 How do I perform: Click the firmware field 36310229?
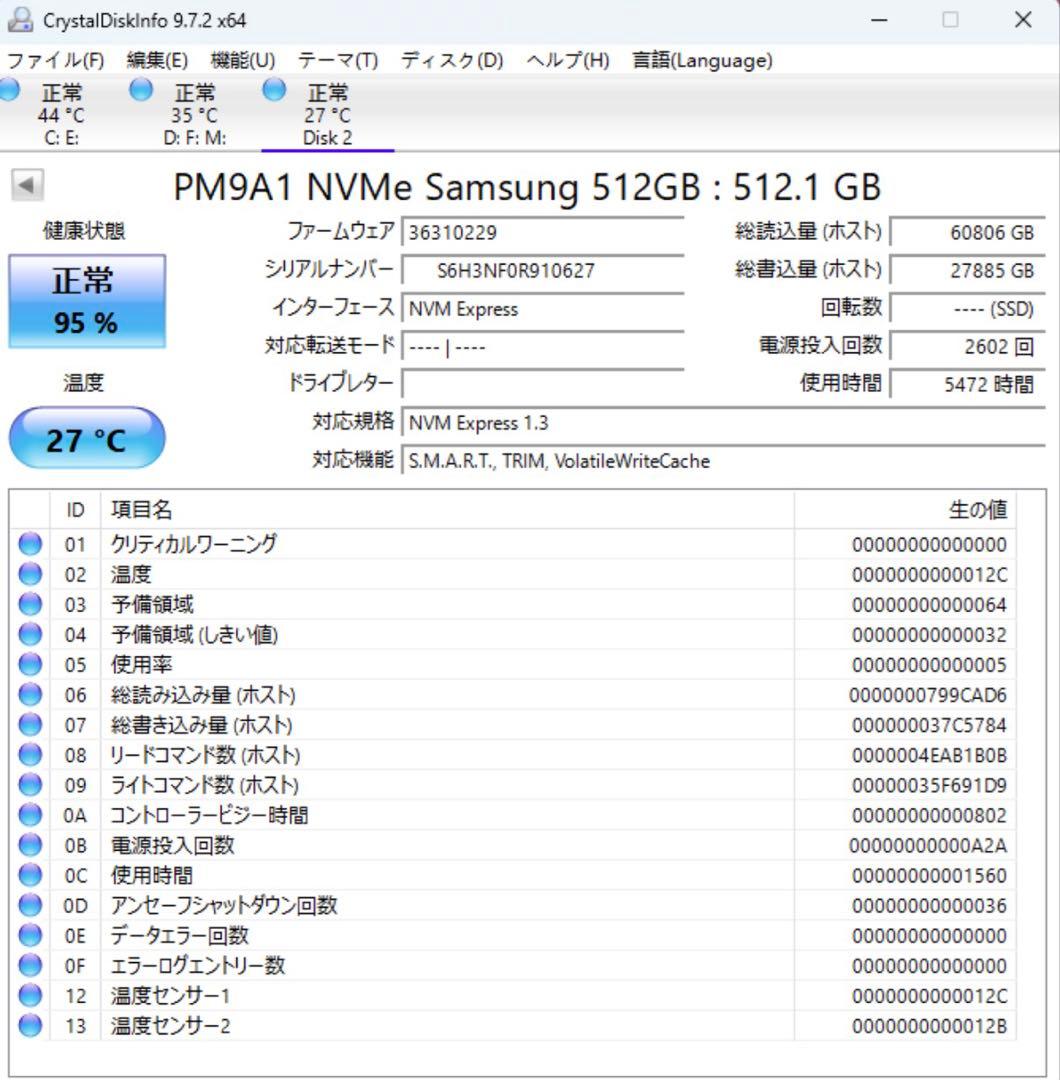[543, 232]
